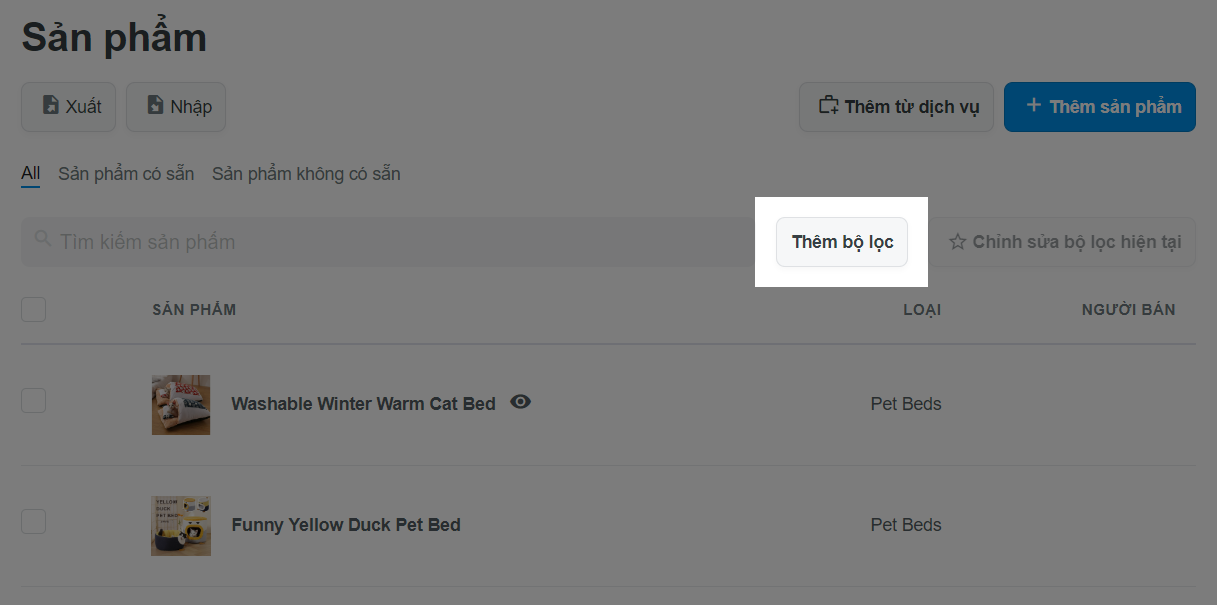1217x605 pixels.
Task: Select checkbox for Funny Yellow Duck Pet Bed
Action: (x=33, y=521)
